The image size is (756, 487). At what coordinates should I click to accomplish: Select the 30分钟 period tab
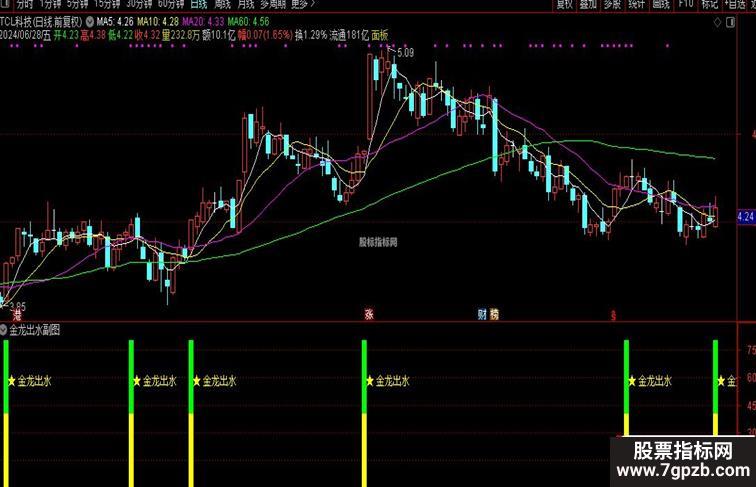[x=139, y=4]
